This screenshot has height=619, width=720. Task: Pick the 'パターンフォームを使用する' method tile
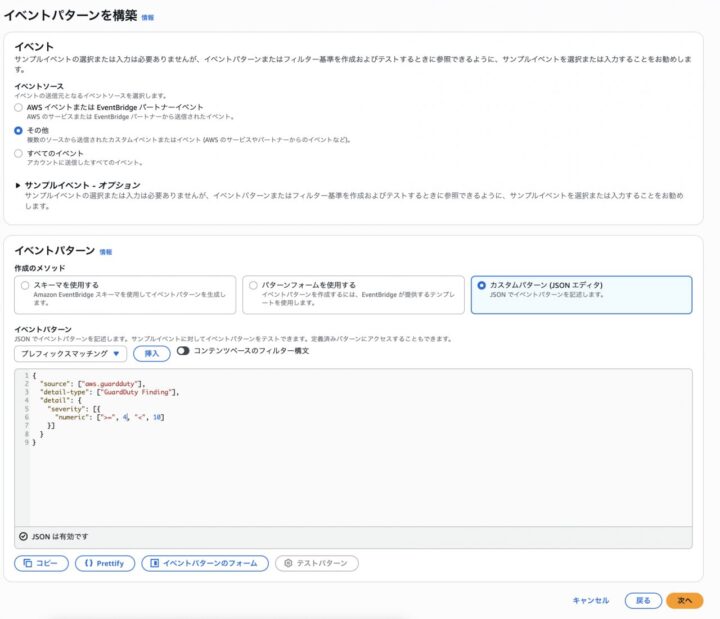point(253,285)
